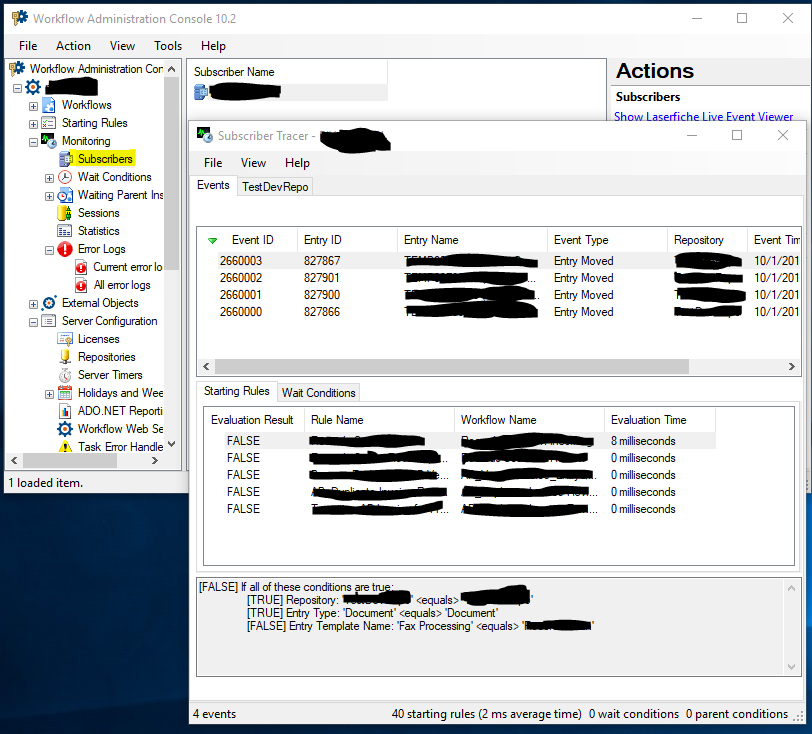Click the ADO.NET Reporting icon
812x734 pixels.
coord(65,411)
